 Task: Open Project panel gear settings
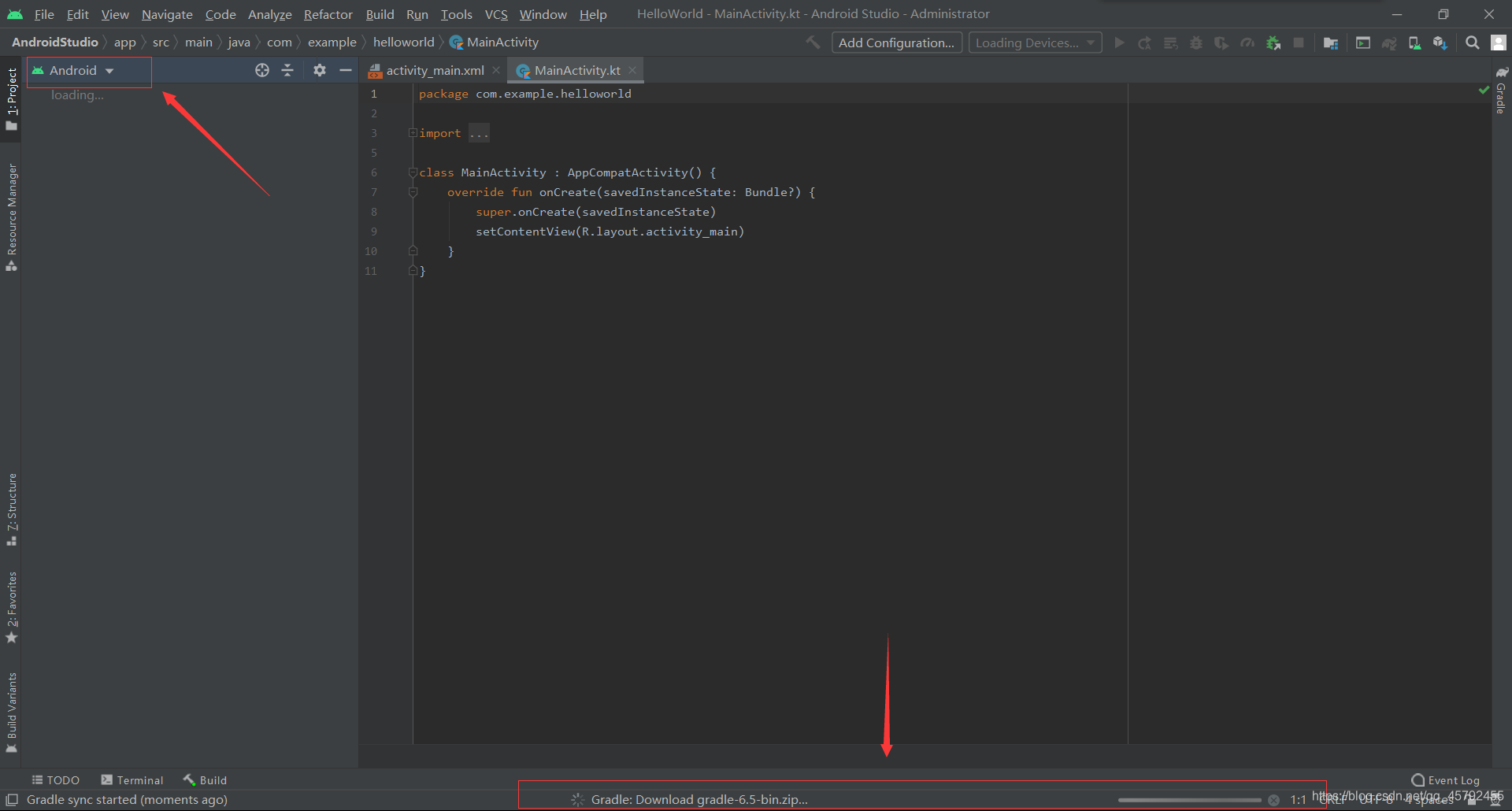point(319,70)
